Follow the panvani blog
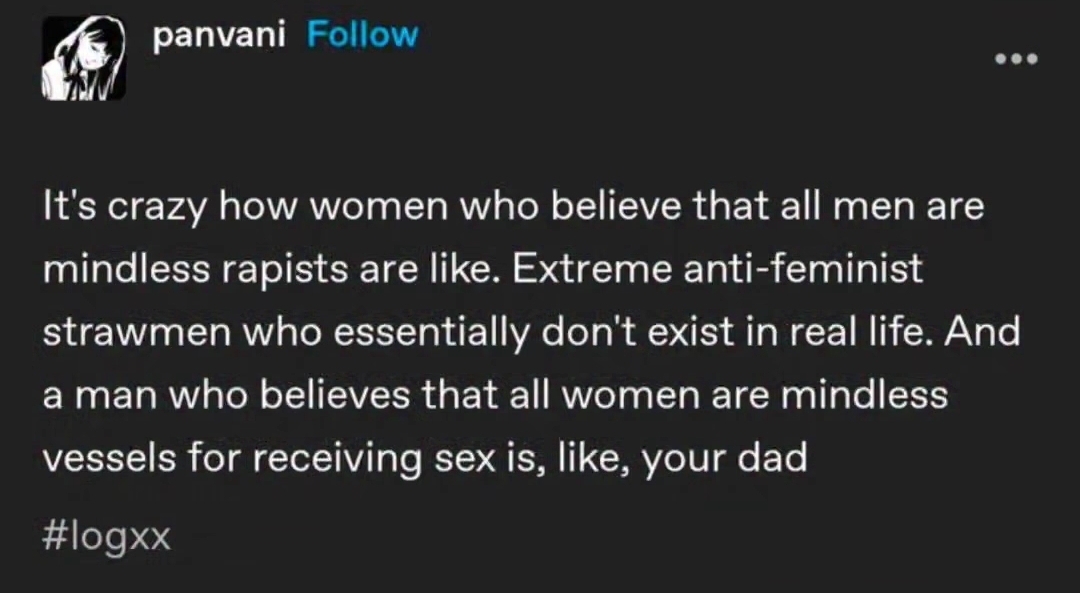The height and width of the screenshot is (593, 1080). (362, 34)
